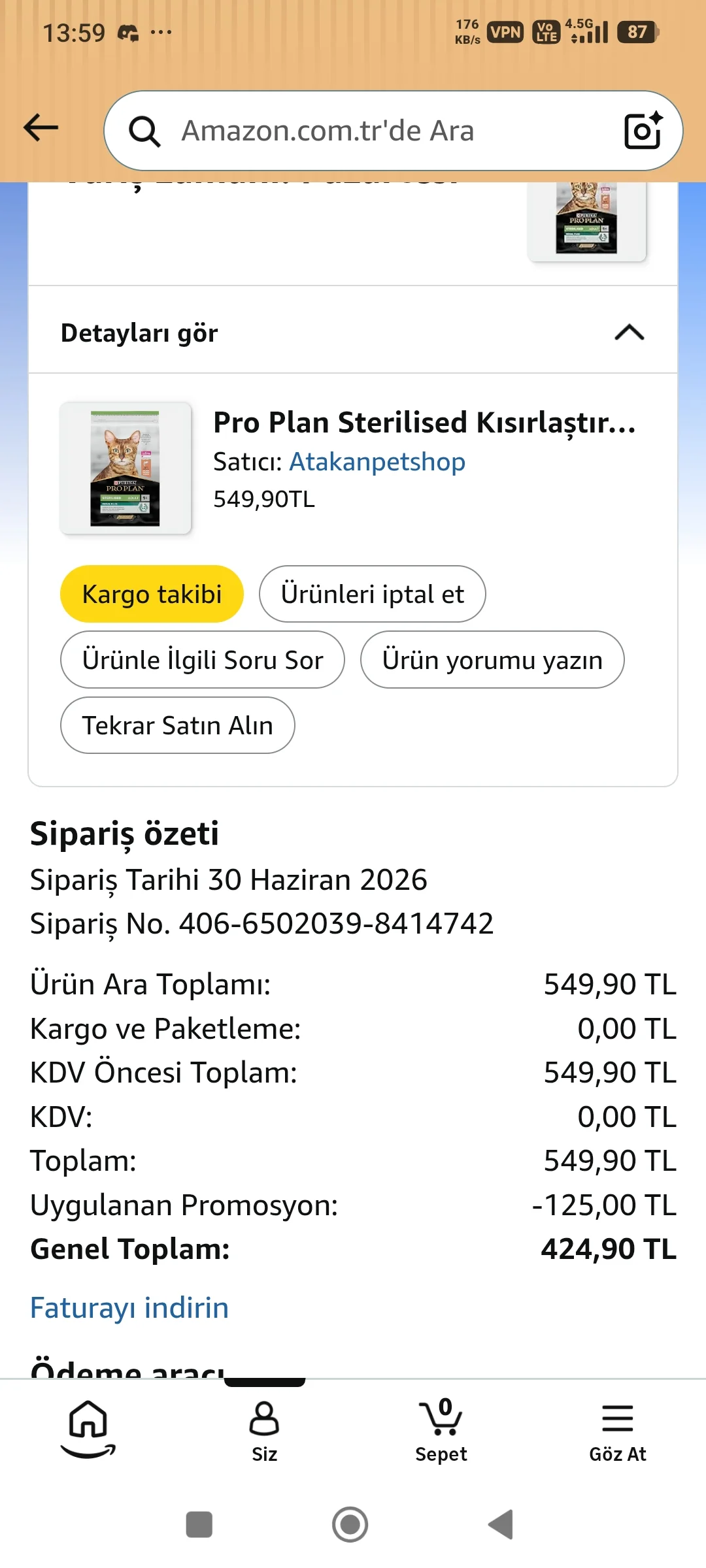Open the Sepet cart icon
The width and height of the screenshot is (706, 1568).
(441, 1429)
